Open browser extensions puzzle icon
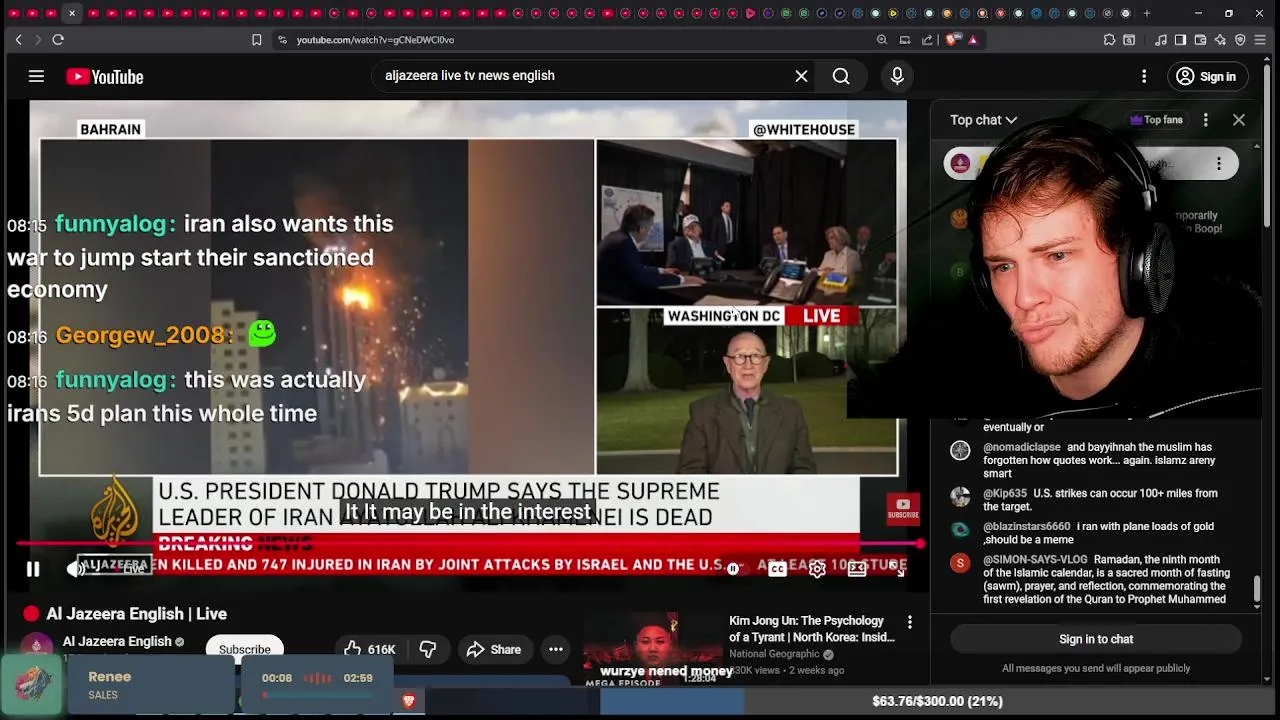The height and width of the screenshot is (720, 1280). pyautogui.click(x=1109, y=40)
